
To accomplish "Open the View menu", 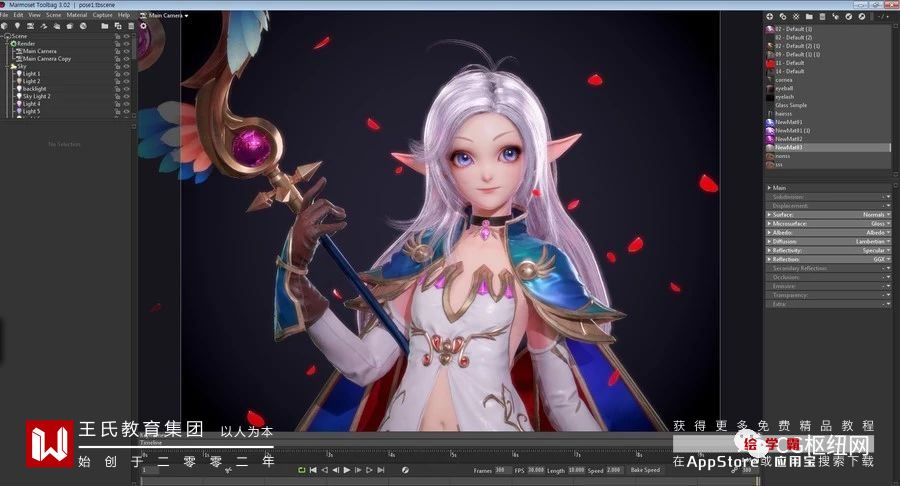I will 34,15.
